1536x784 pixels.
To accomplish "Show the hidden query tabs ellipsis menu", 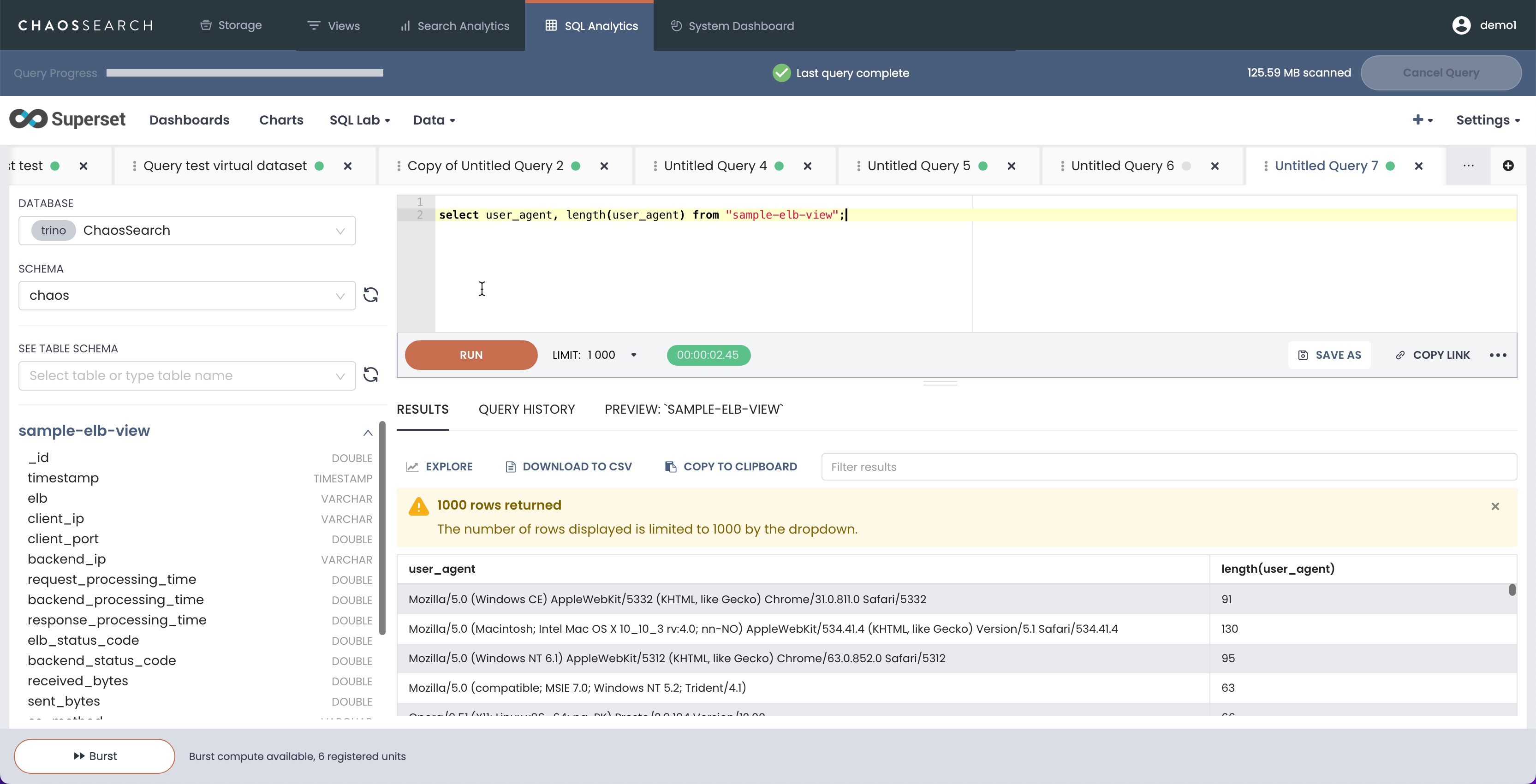I will coord(1468,166).
